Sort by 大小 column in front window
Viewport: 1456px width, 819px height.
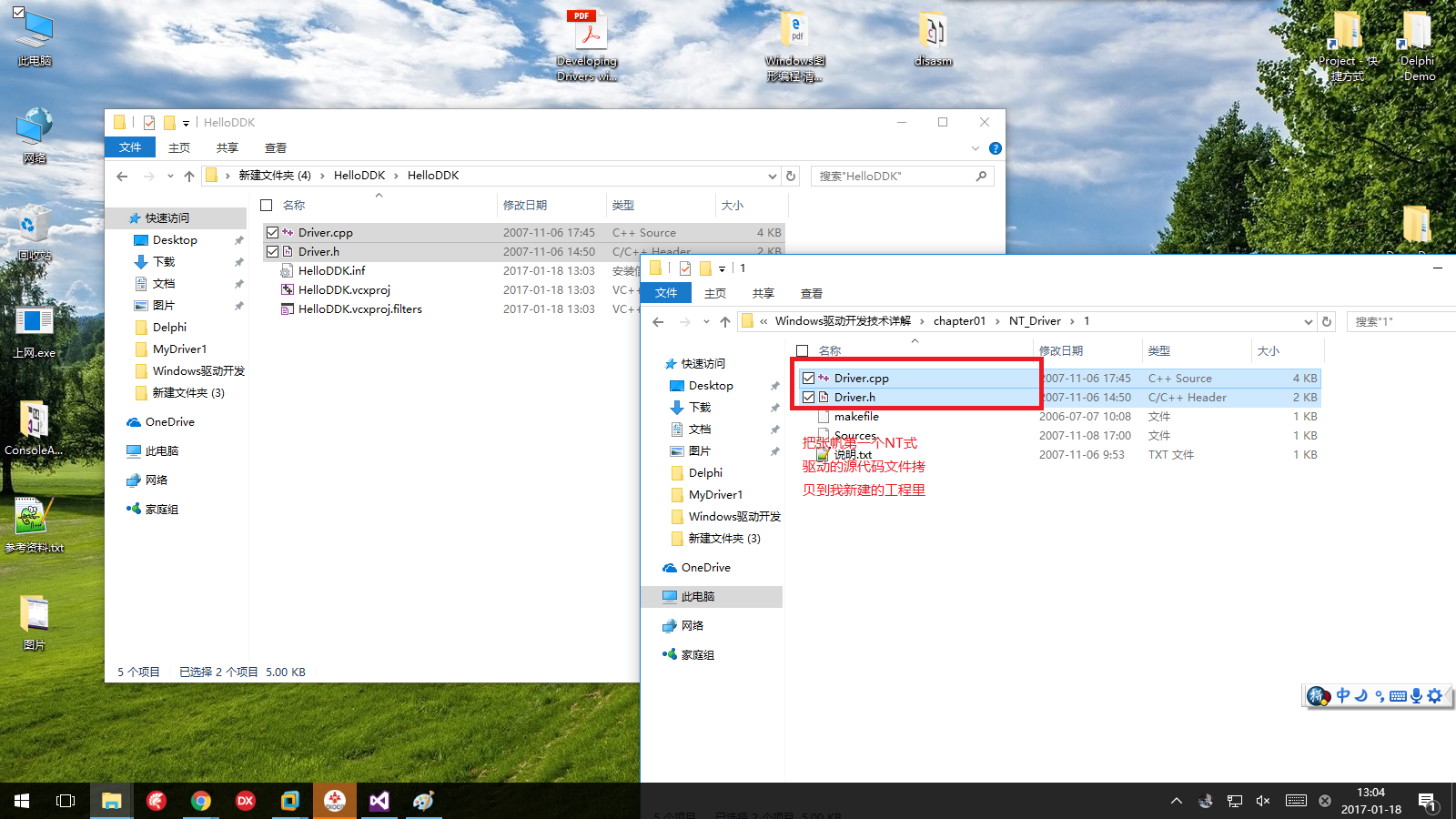(1287, 350)
